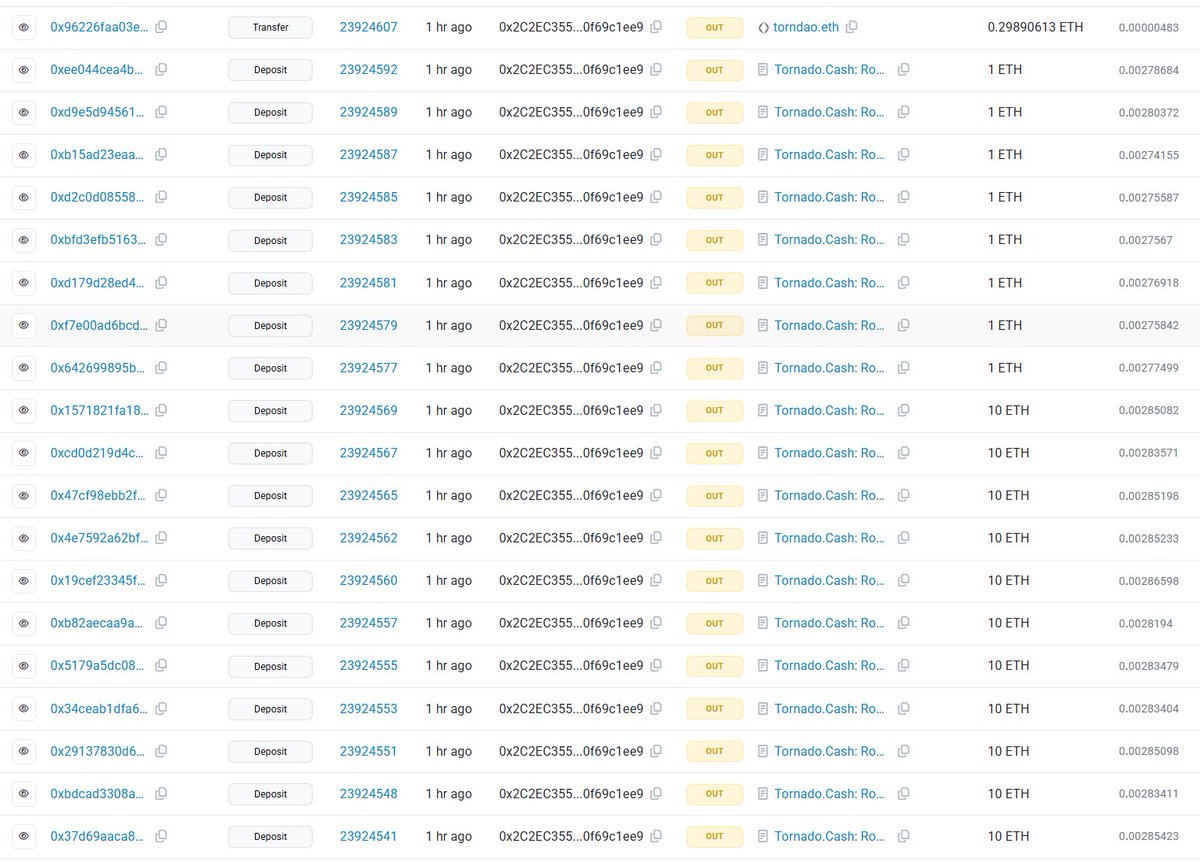Copy Tornado.Cash address in block 23924581 row

click(904, 283)
